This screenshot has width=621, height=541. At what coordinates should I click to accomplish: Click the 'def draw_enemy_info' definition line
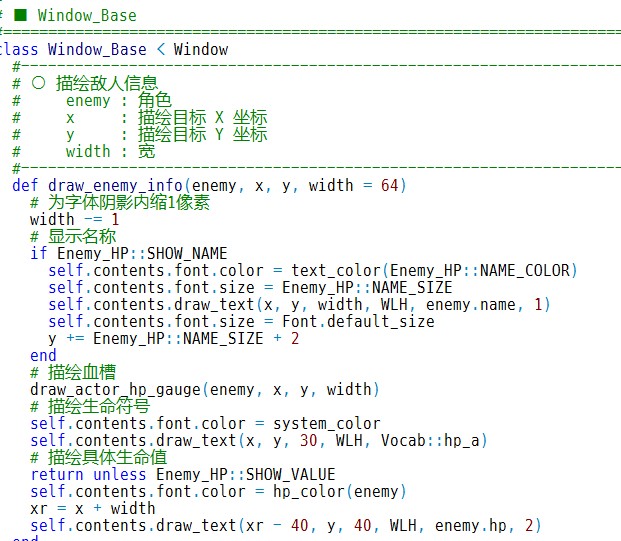click(210, 185)
